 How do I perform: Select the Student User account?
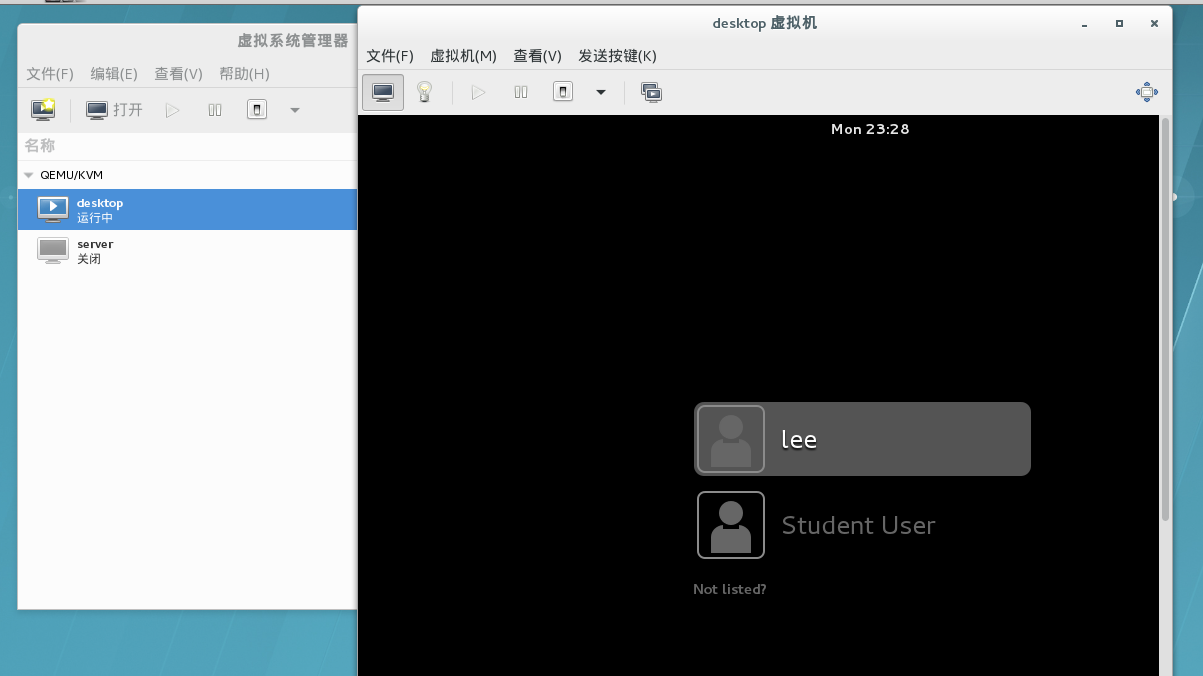point(862,525)
